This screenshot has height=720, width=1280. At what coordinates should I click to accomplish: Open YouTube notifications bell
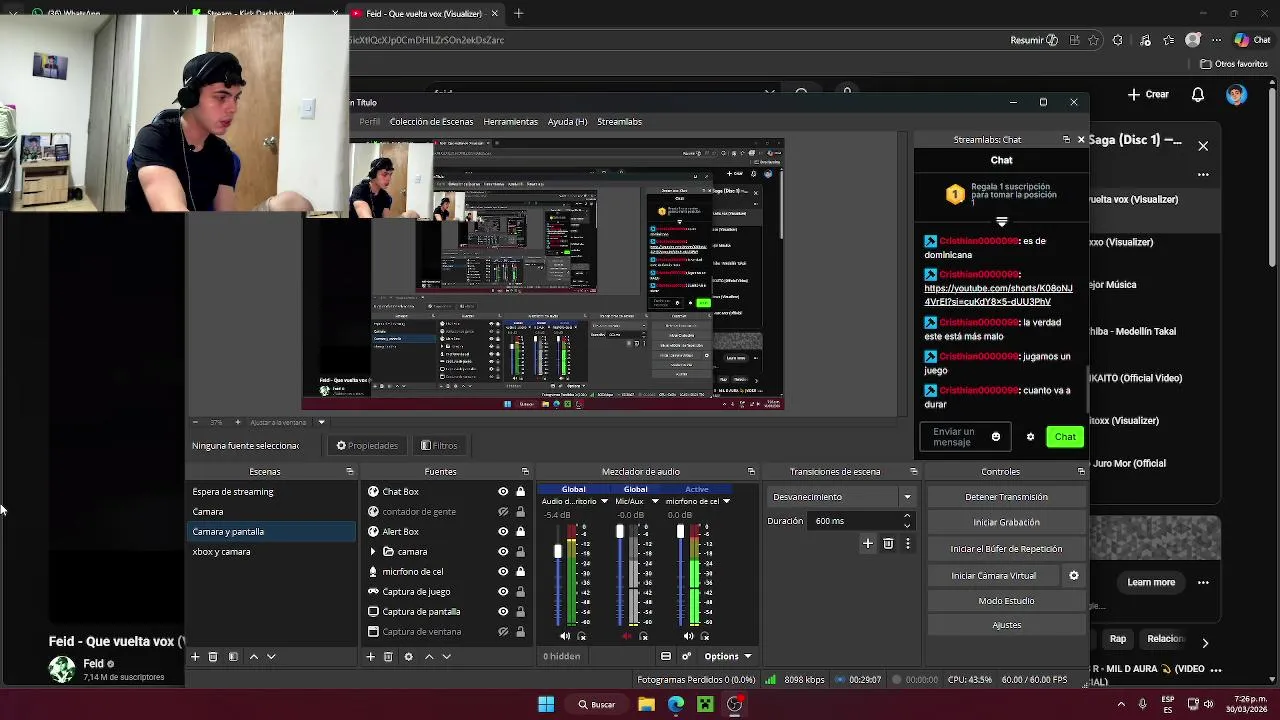pyautogui.click(x=1198, y=94)
